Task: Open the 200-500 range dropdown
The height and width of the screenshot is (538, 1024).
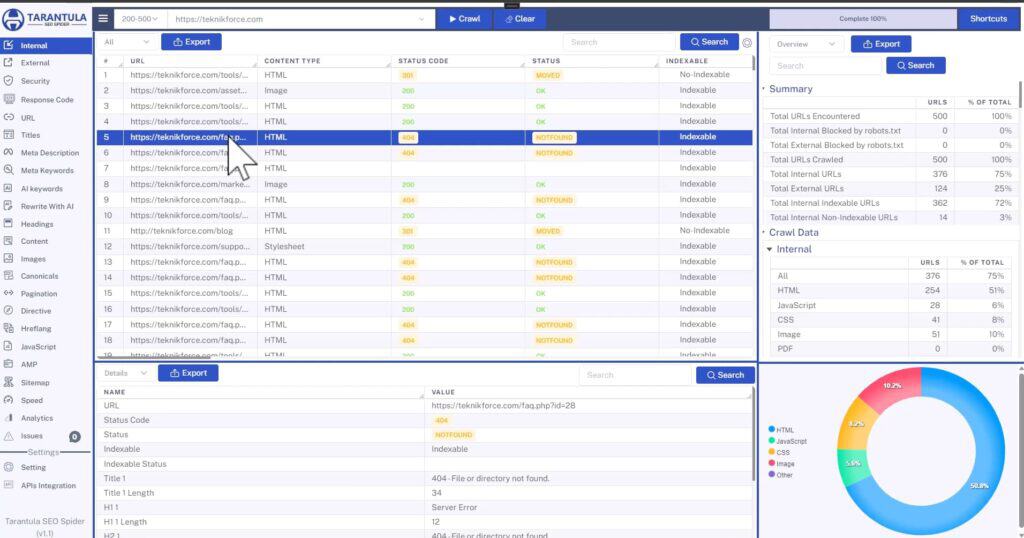Action: [x=140, y=19]
